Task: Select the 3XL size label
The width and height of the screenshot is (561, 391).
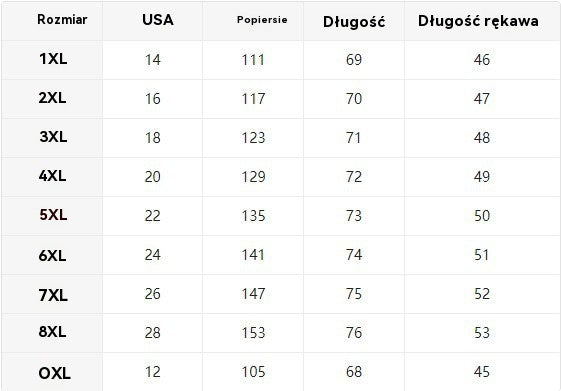Action: tap(53, 137)
